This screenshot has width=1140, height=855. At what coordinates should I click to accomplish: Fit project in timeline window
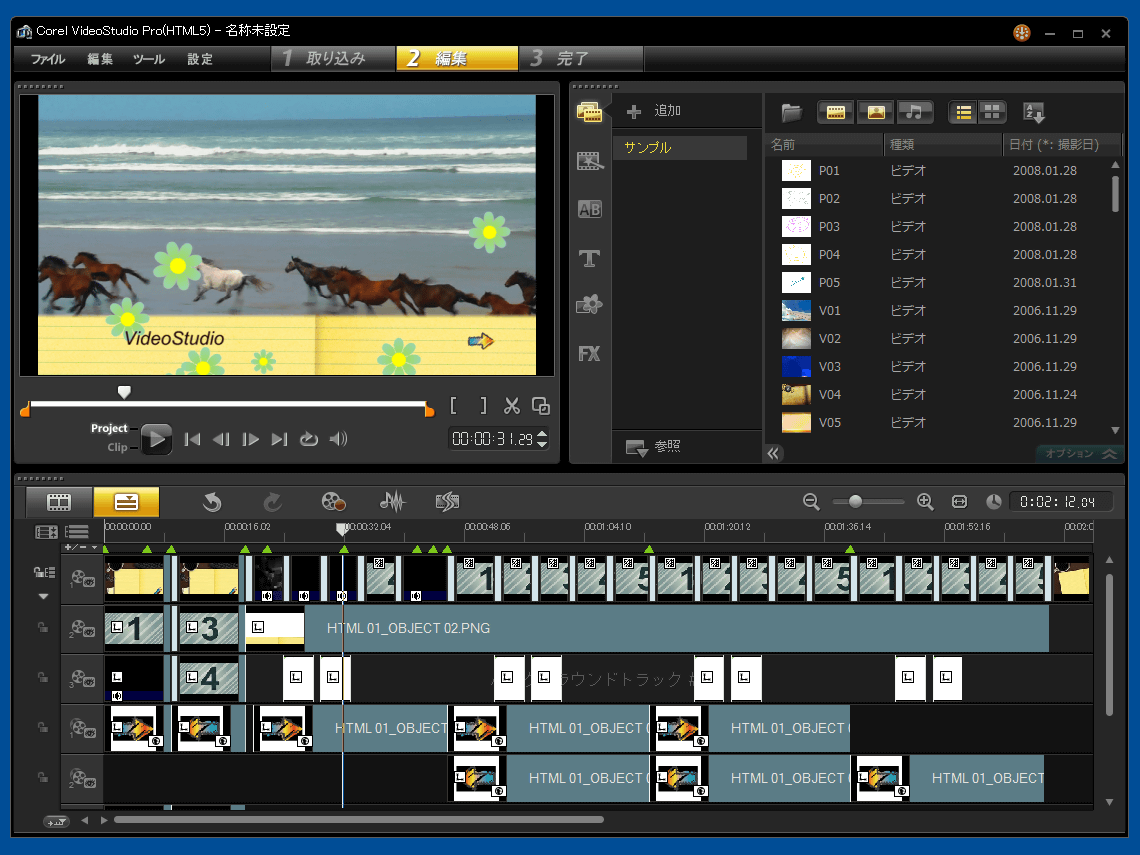pyautogui.click(x=959, y=502)
